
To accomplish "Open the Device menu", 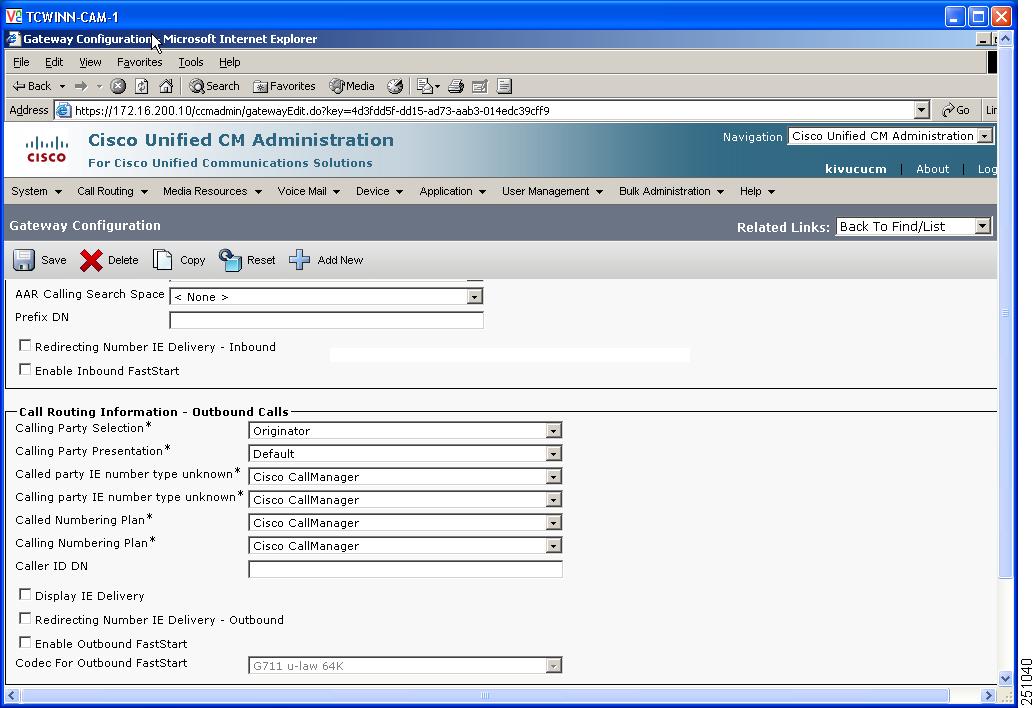I will click(379, 191).
